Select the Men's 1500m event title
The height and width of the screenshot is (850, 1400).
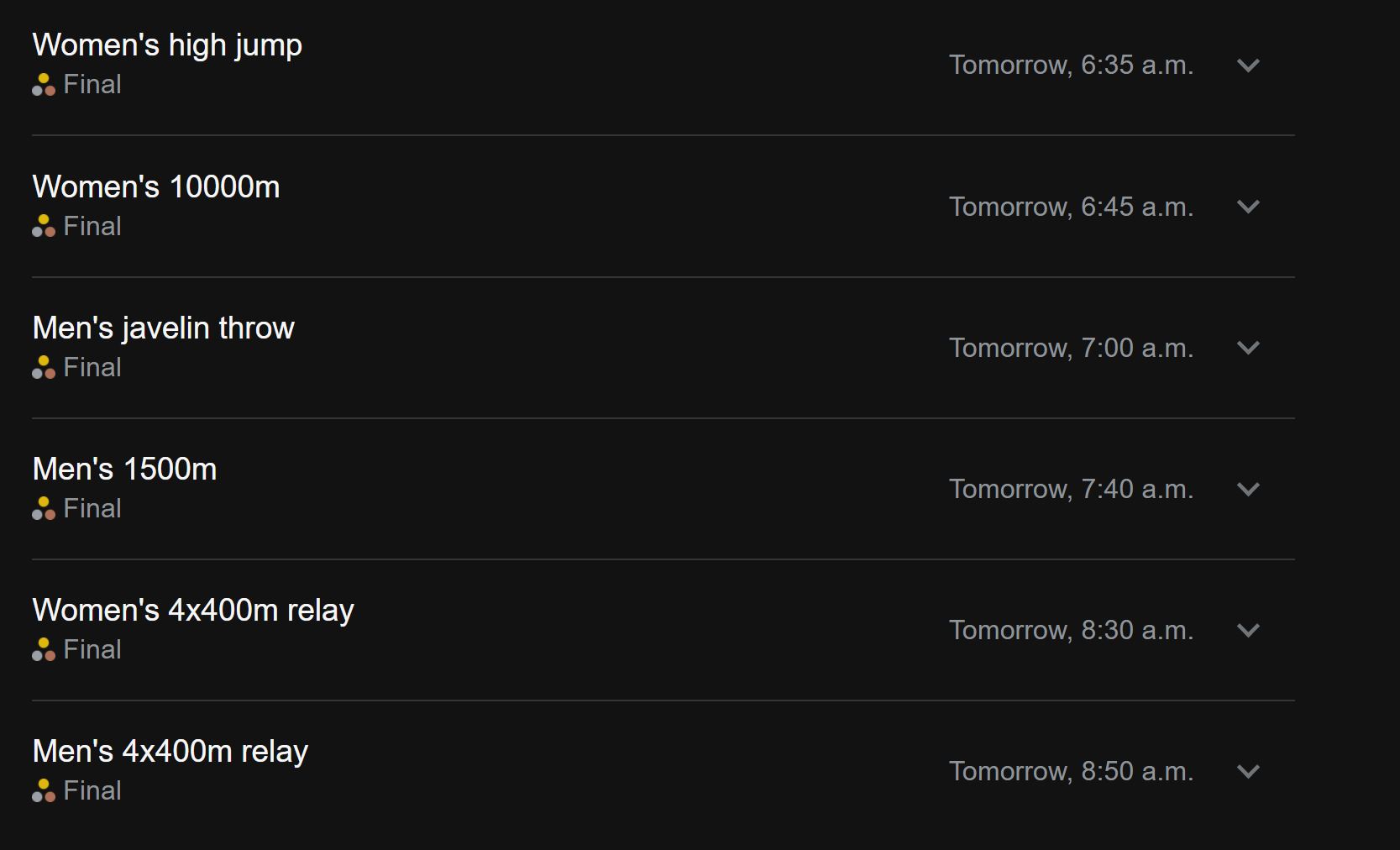(x=124, y=469)
